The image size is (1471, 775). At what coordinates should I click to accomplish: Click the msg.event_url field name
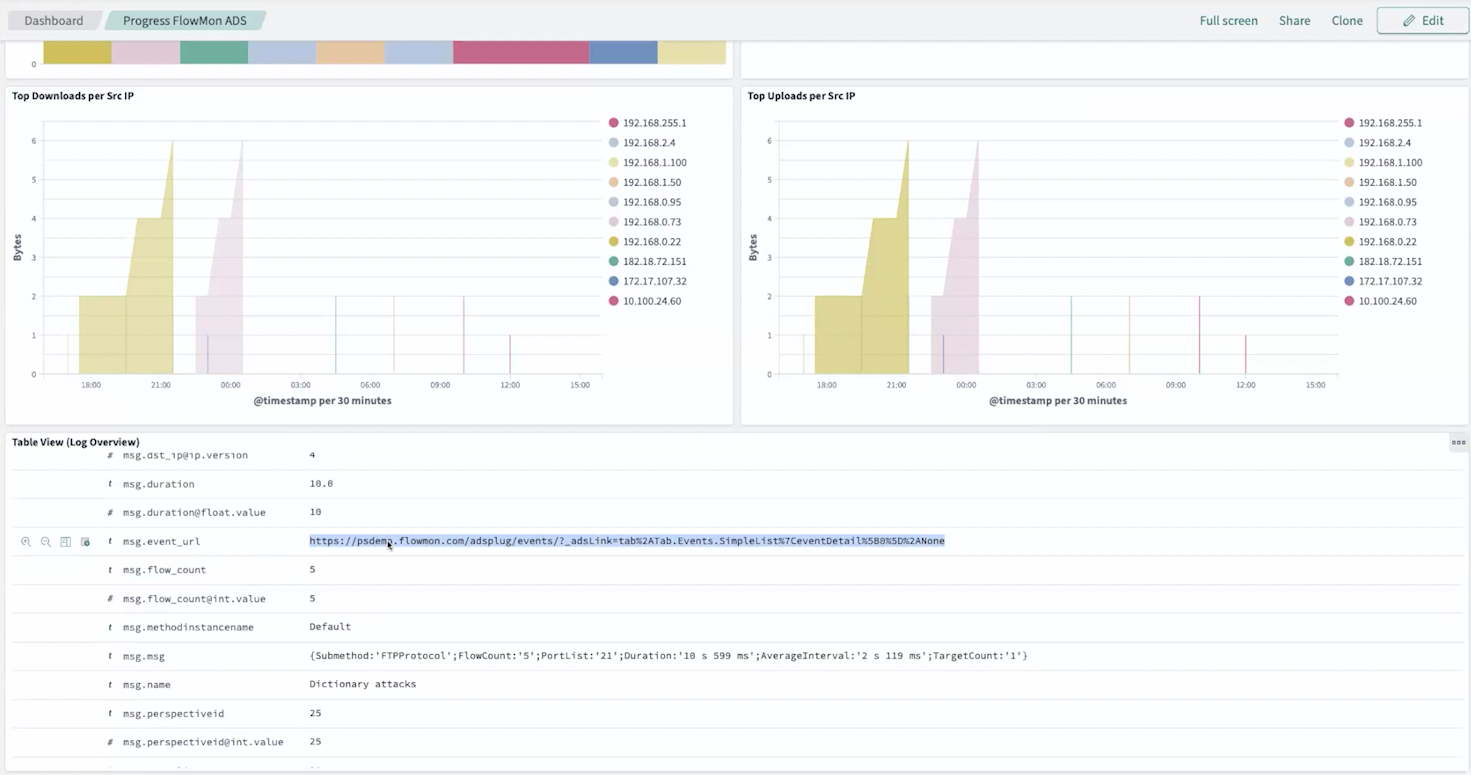pyautogui.click(x=162, y=542)
